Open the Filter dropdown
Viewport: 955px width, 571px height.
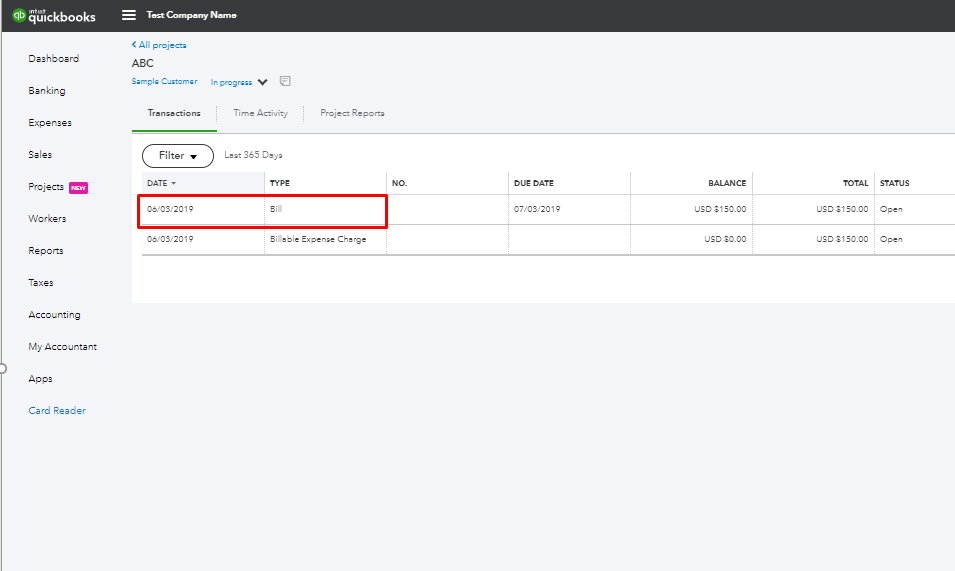point(177,156)
